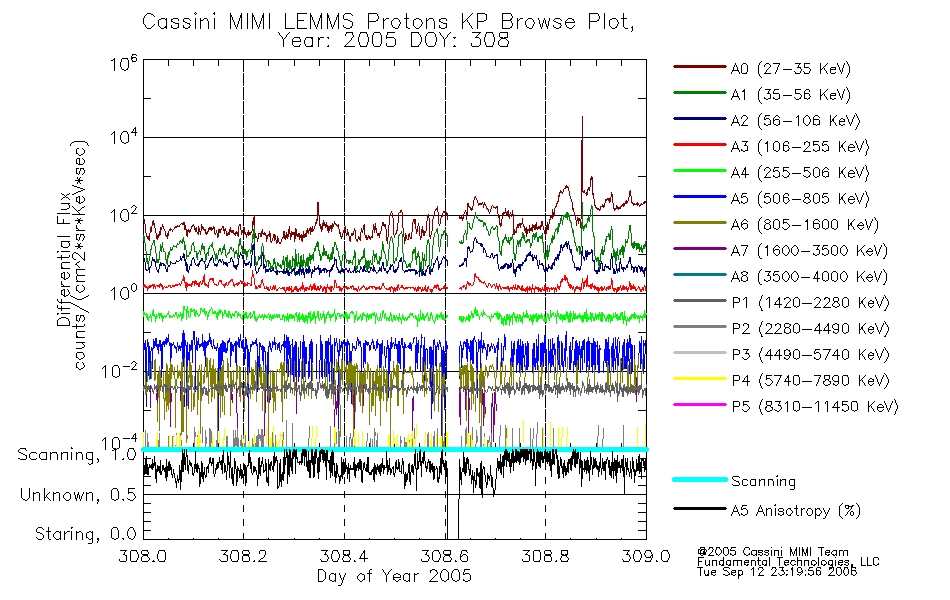Click the Tue Sep 12 23:19:56 timestamp
Viewport: 950px width, 600px height.
(x=777, y=572)
